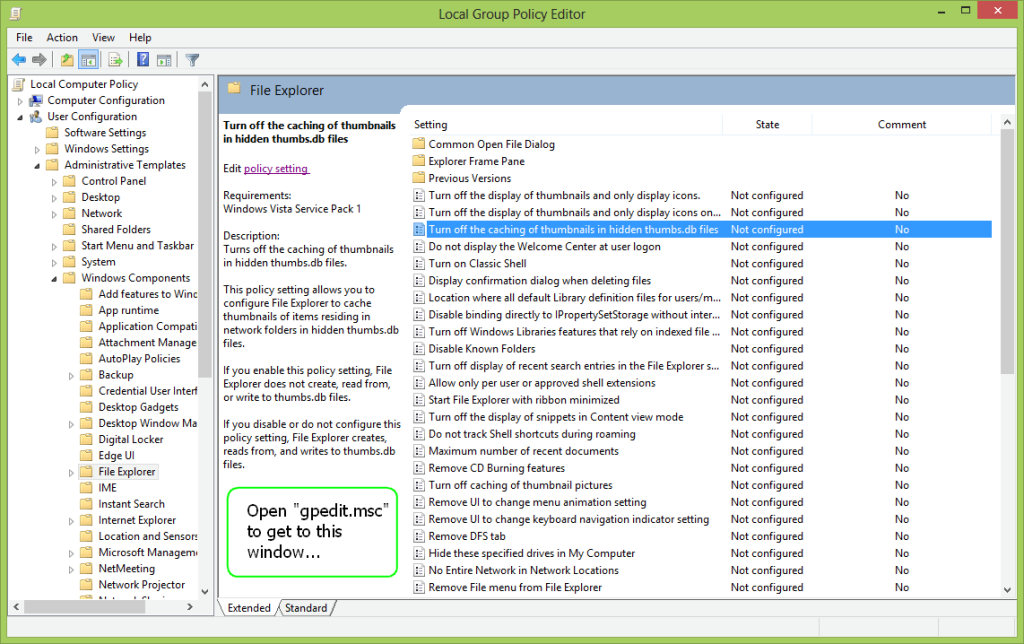Toggle Show/Hide Console Tree toolbar icon
This screenshot has width=1024, height=644.
coord(88,60)
